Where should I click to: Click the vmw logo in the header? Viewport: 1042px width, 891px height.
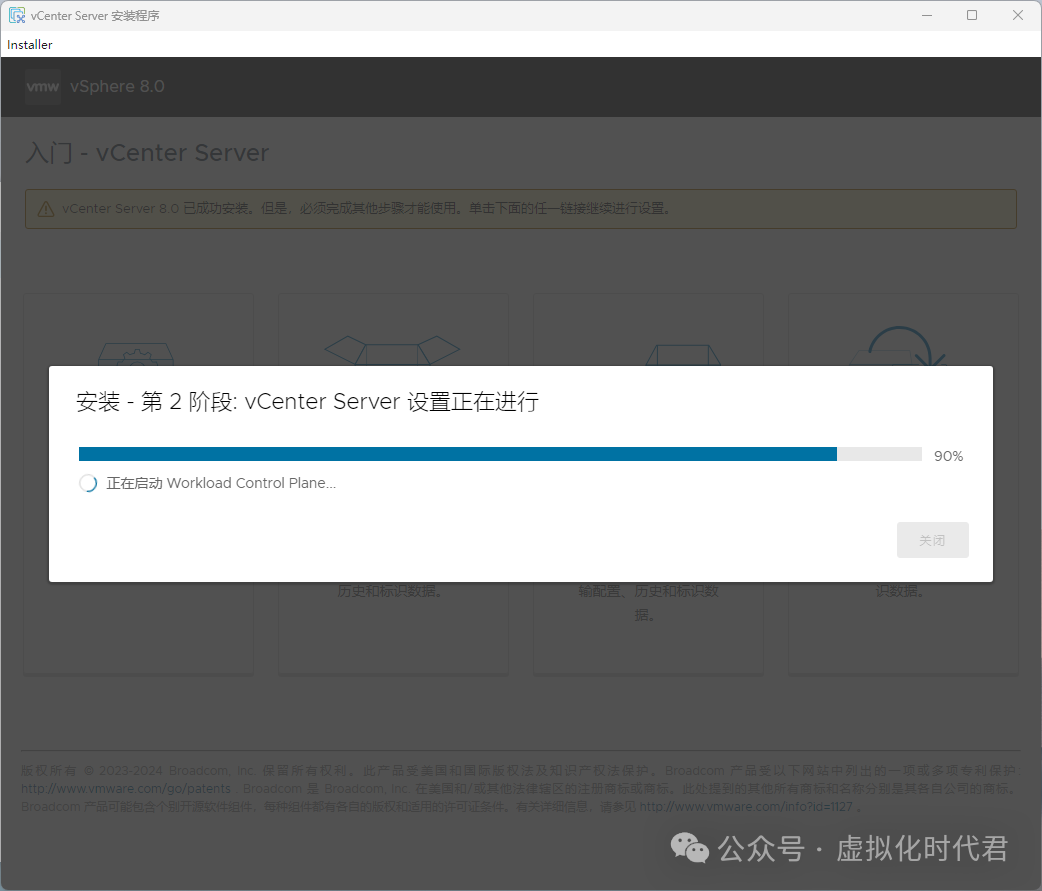click(x=43, y=86)
